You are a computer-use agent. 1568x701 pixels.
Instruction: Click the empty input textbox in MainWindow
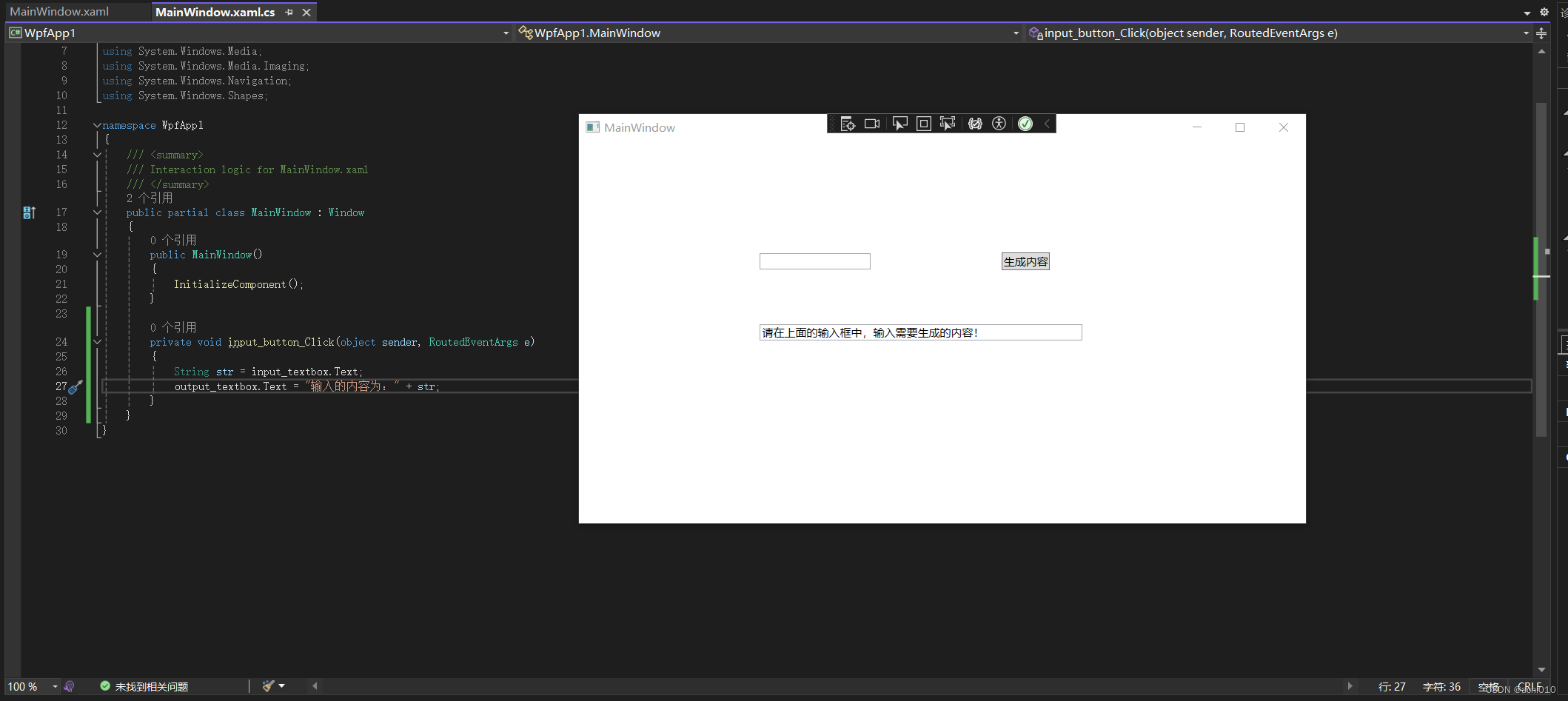coord(814,261)
